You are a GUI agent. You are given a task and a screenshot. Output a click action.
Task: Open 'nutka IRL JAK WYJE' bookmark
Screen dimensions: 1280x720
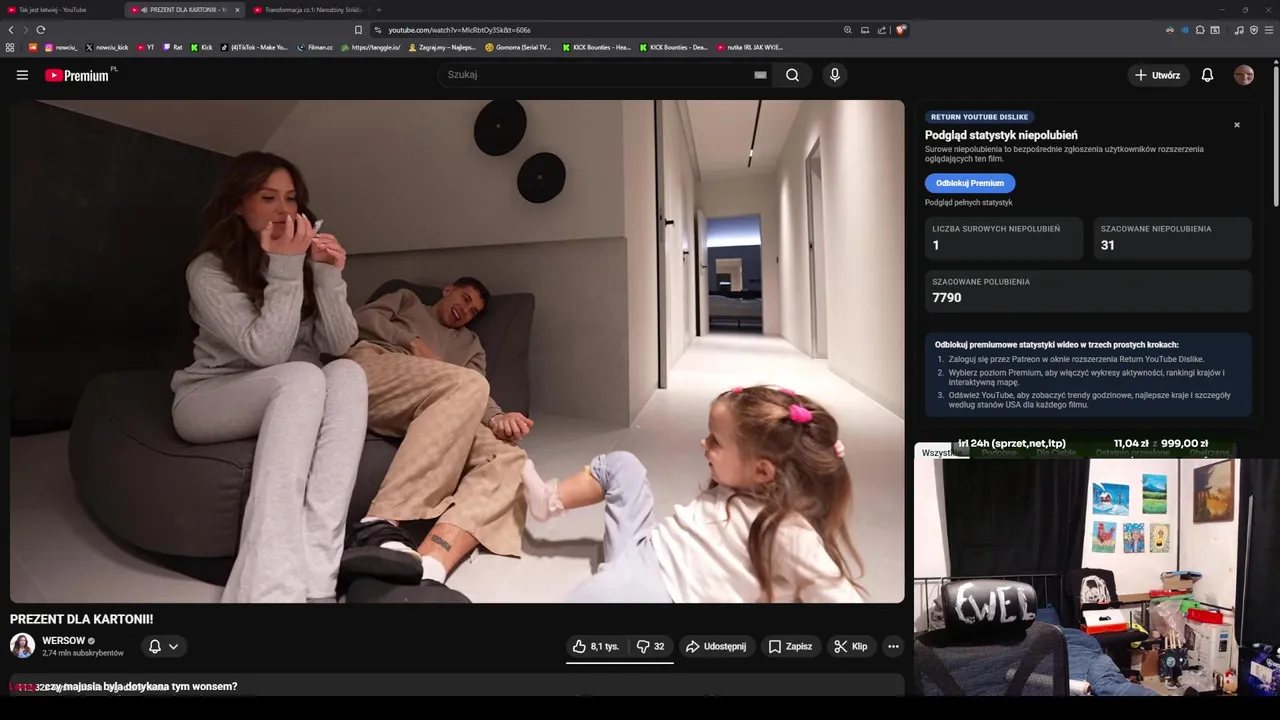click(x=750, y=47)
